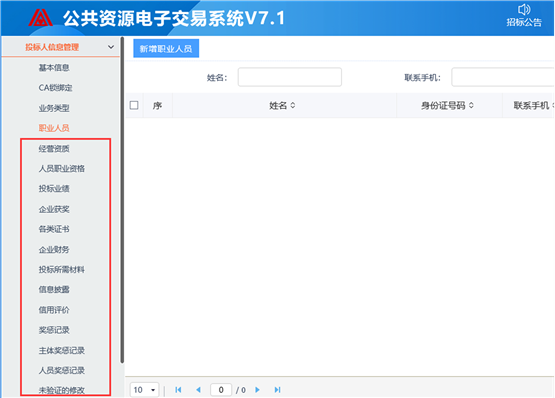Jump to the last page arrow

[278, 390]
